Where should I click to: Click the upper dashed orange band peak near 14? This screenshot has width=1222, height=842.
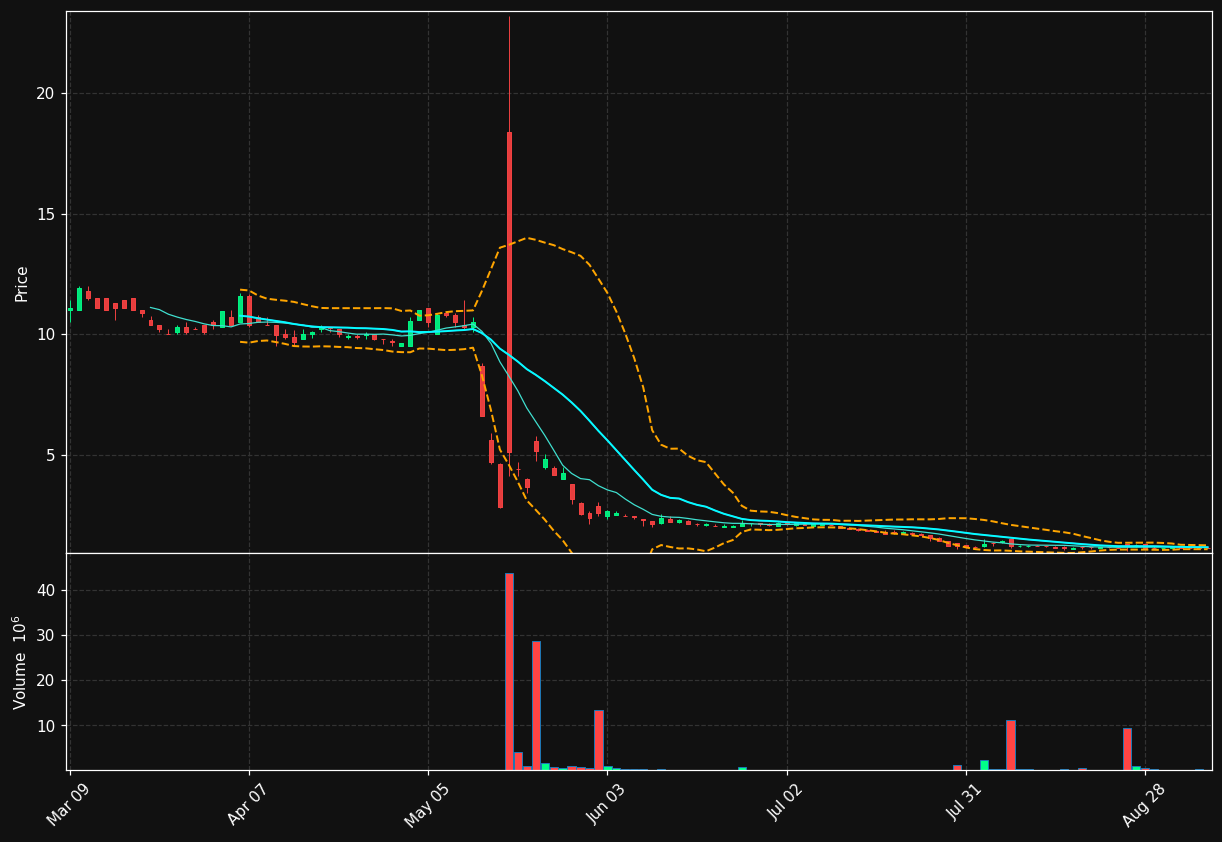click(527, 238)
